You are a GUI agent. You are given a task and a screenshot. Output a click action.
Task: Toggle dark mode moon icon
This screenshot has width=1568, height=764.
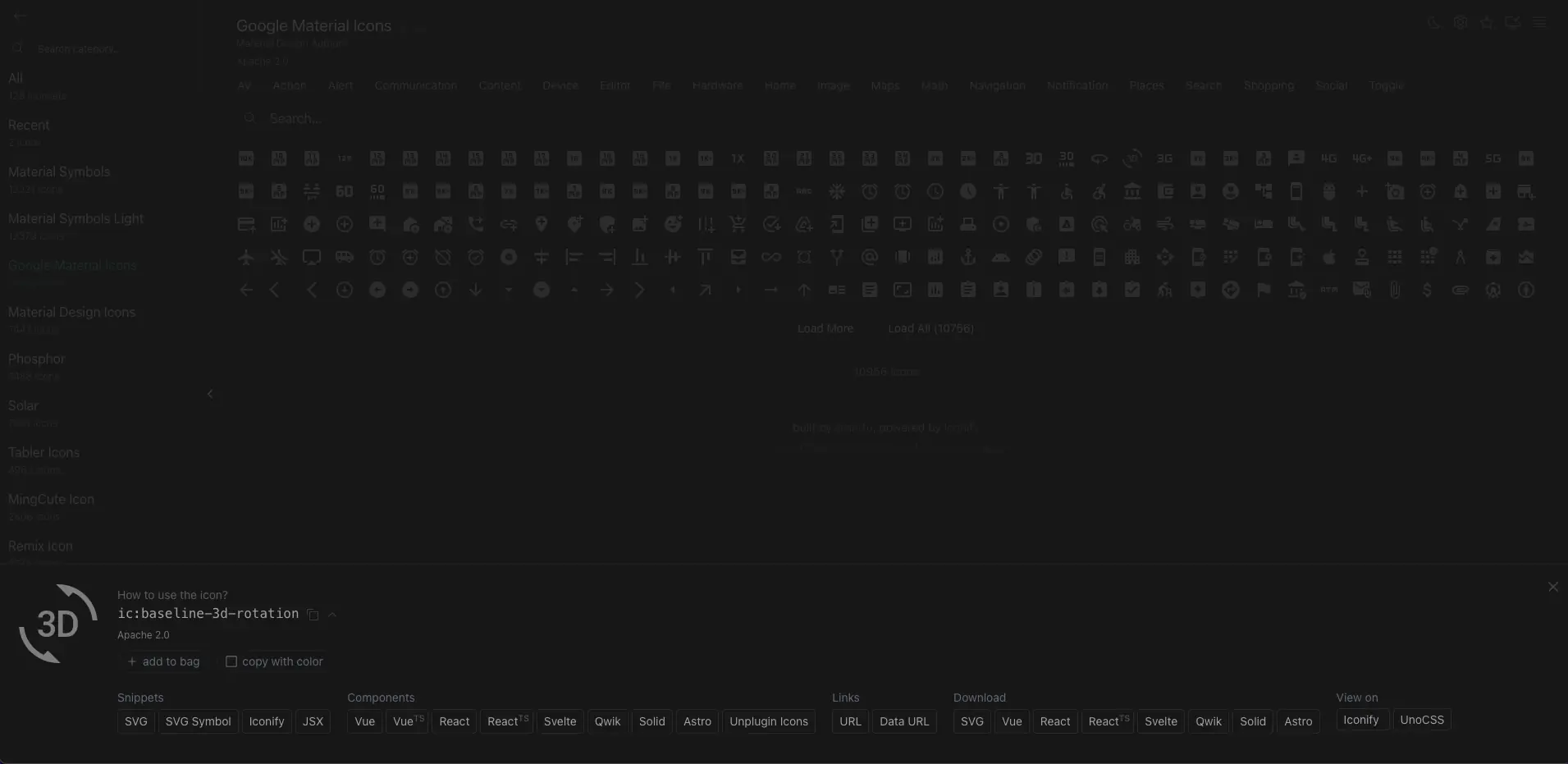[1433, 23]
